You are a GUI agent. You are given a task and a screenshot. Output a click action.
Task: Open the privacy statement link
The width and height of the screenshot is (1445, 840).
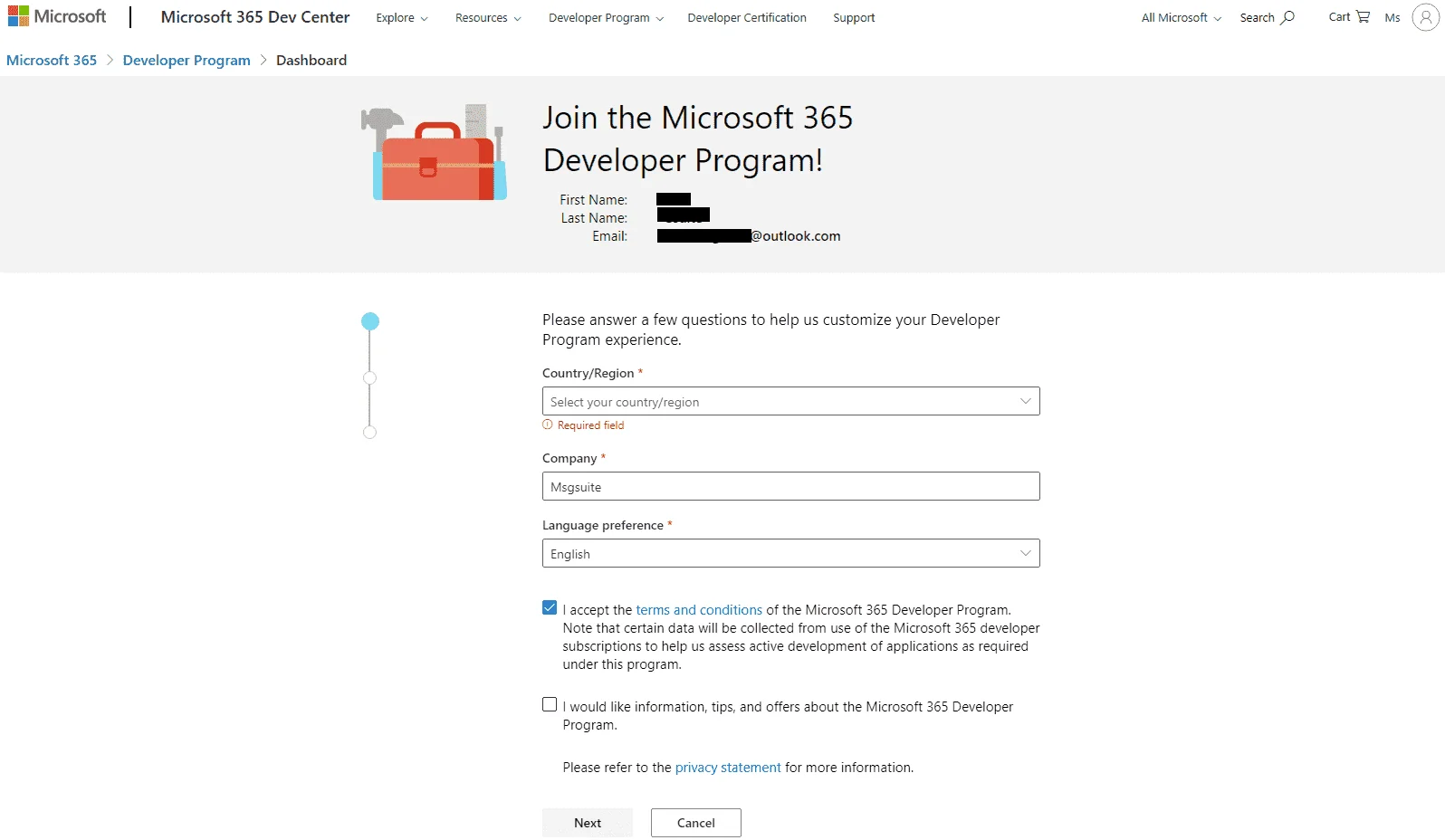pos(728,768)
